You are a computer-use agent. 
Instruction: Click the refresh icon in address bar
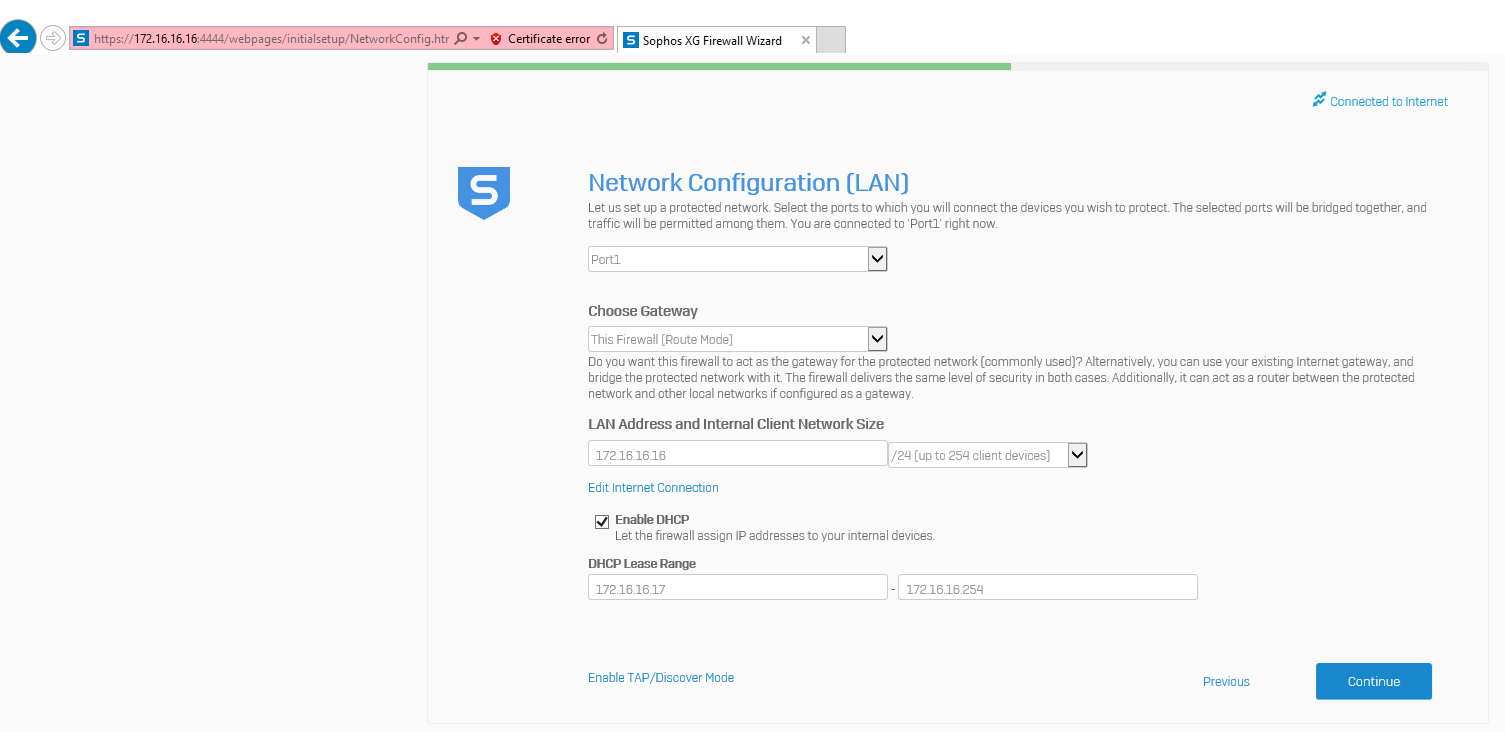tap(602, 39)
